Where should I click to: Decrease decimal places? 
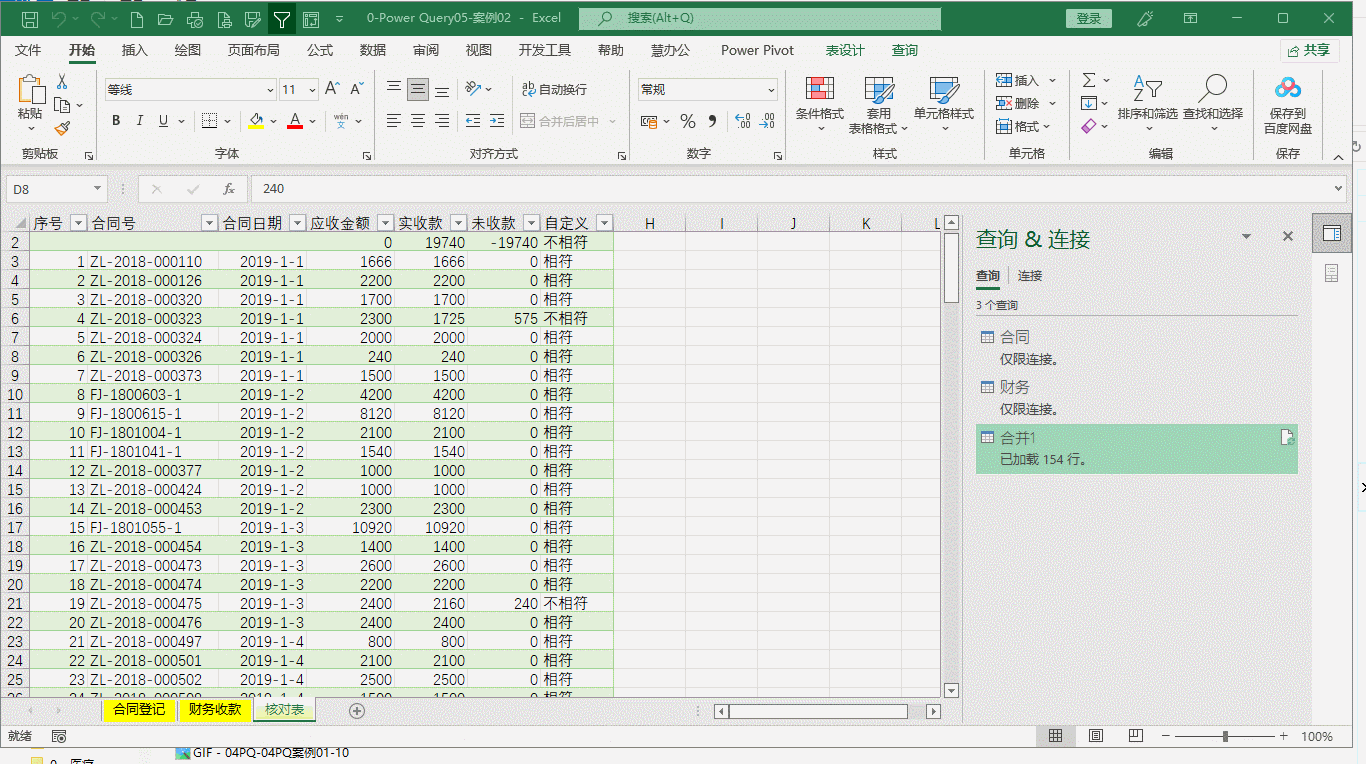(767, 121)
